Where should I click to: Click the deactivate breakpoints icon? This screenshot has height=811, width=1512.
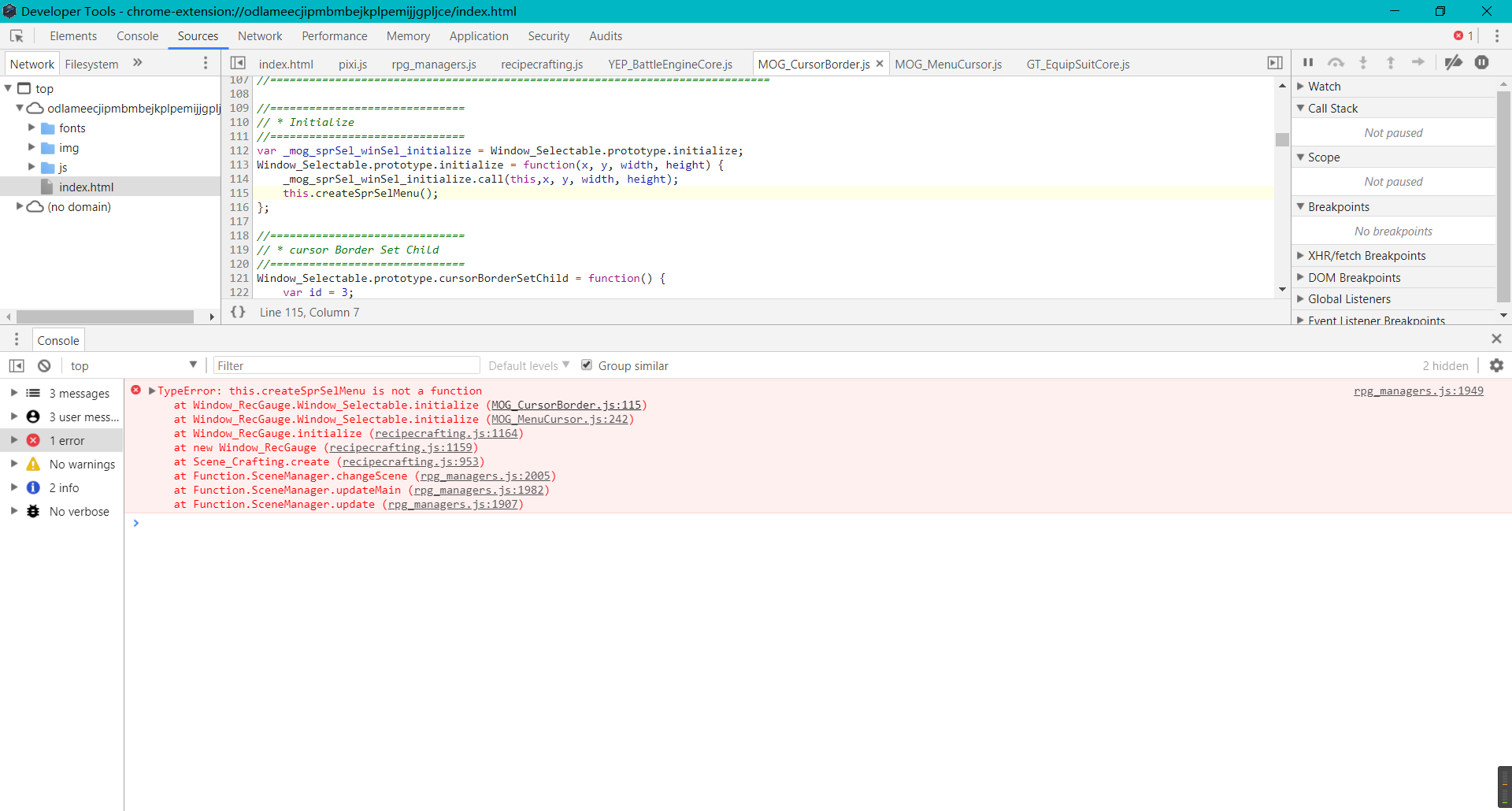pyautogui.click(x=1454, y=63)
